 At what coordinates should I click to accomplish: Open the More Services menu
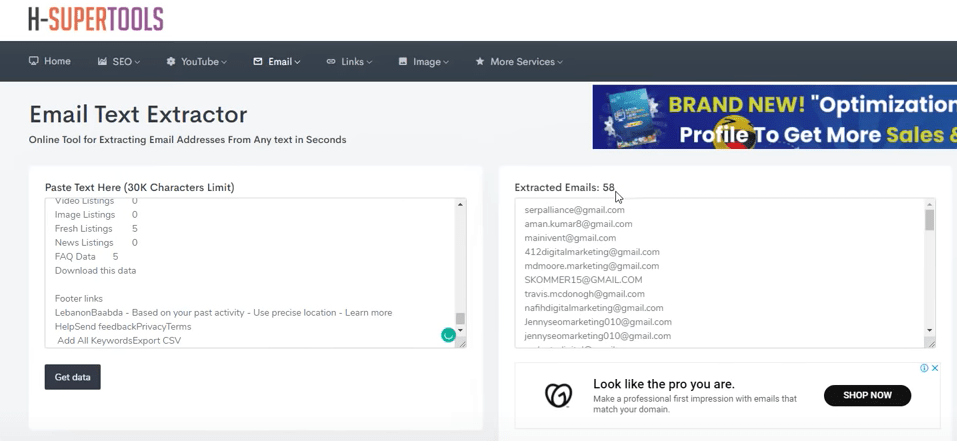pyautogui.click(x=519, y=62)
